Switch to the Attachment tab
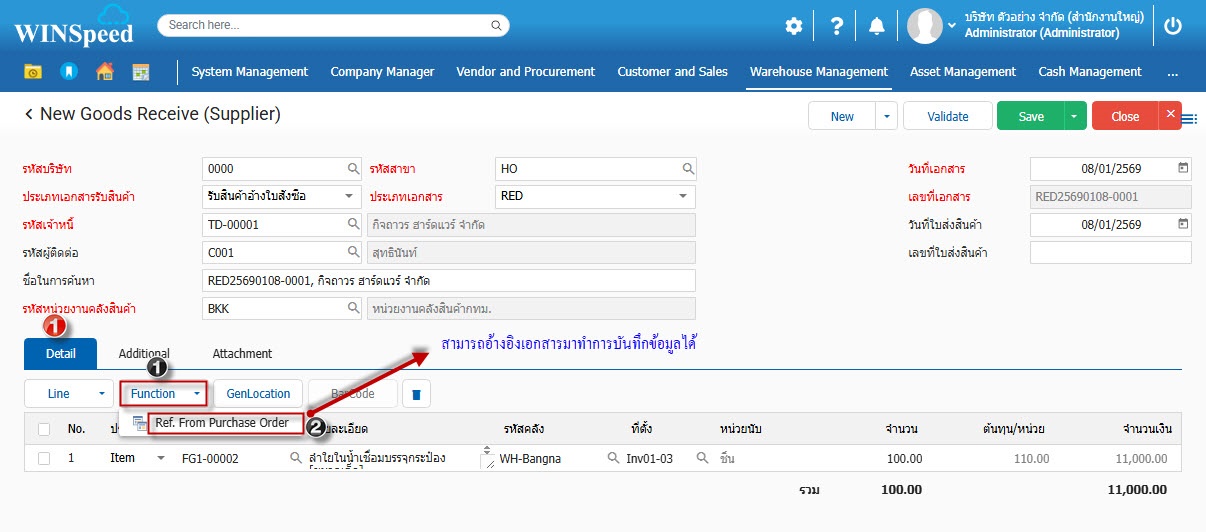 242,353
